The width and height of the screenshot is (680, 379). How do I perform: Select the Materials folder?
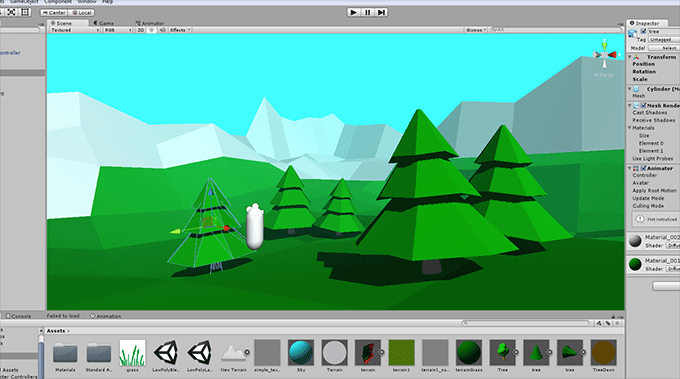pos(65,356)
